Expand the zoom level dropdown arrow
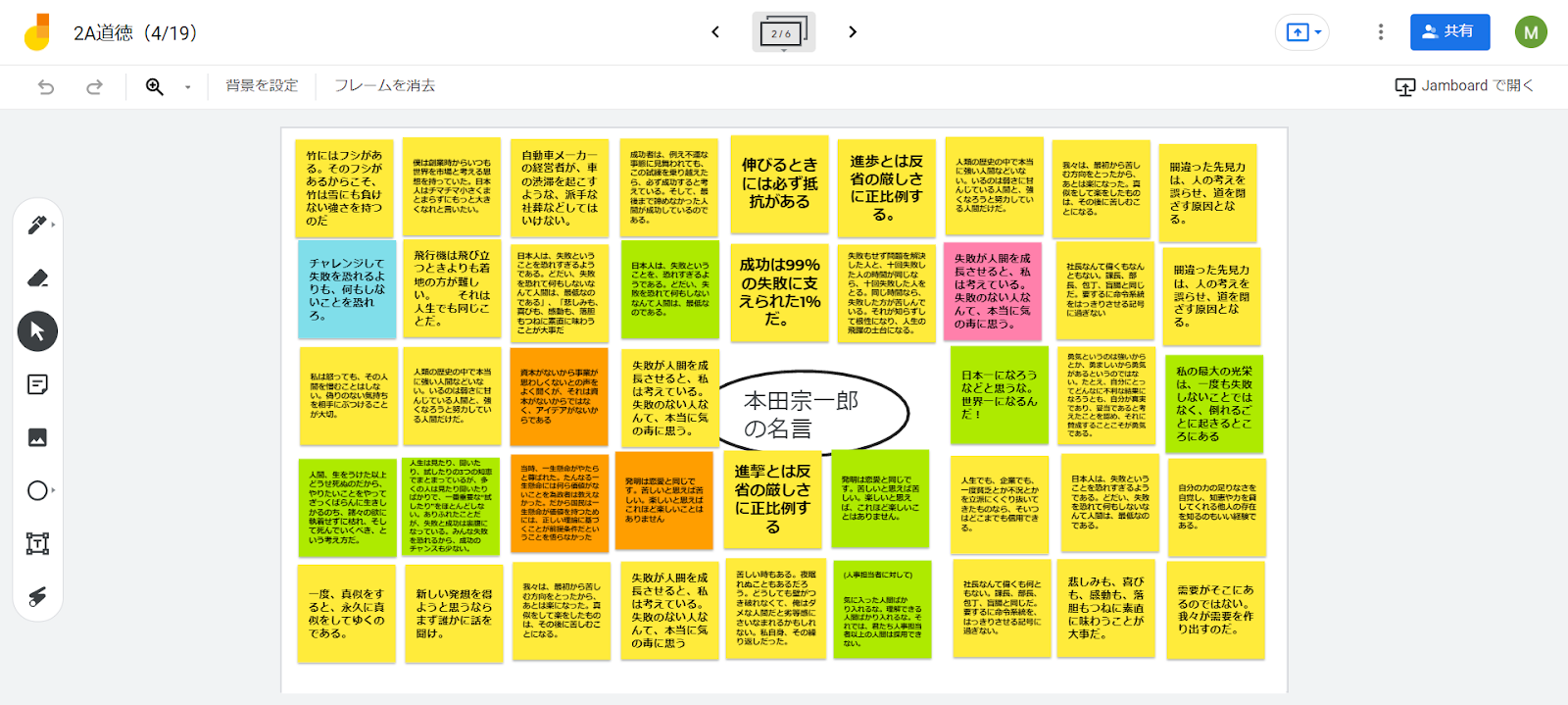Viewport: 1568px width, 705px height. pyautogui.click(x=187, y=86)
